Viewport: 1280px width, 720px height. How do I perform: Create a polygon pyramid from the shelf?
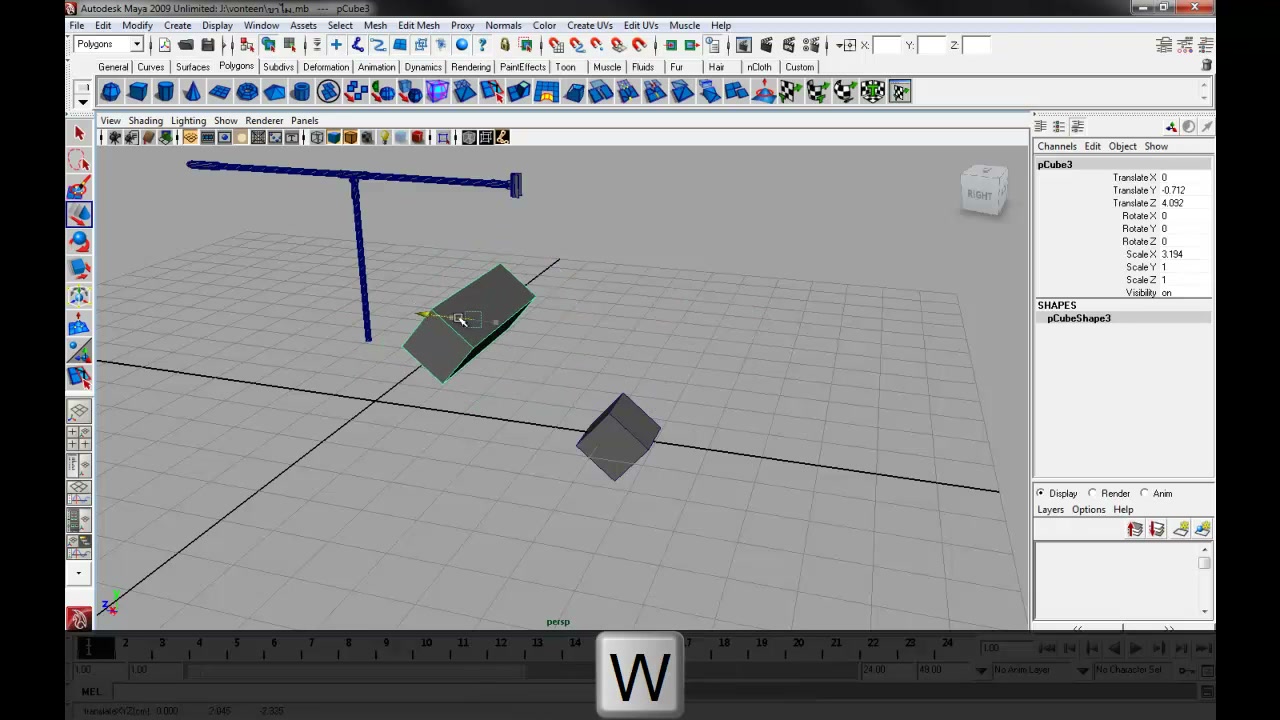click(x=274, y=92)
